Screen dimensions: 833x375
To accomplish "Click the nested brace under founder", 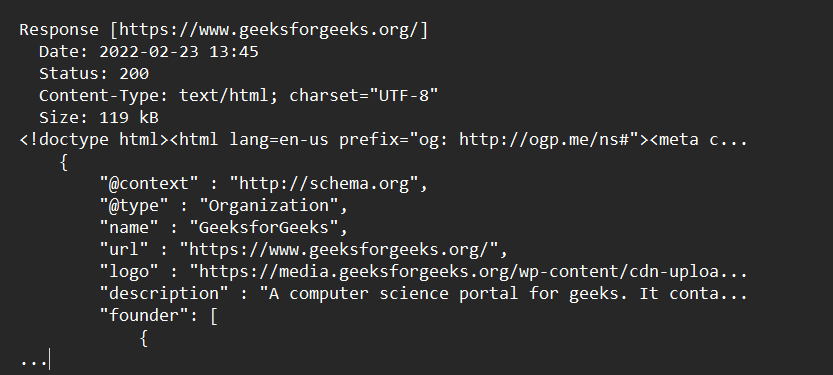I will (x=143, y=338).
